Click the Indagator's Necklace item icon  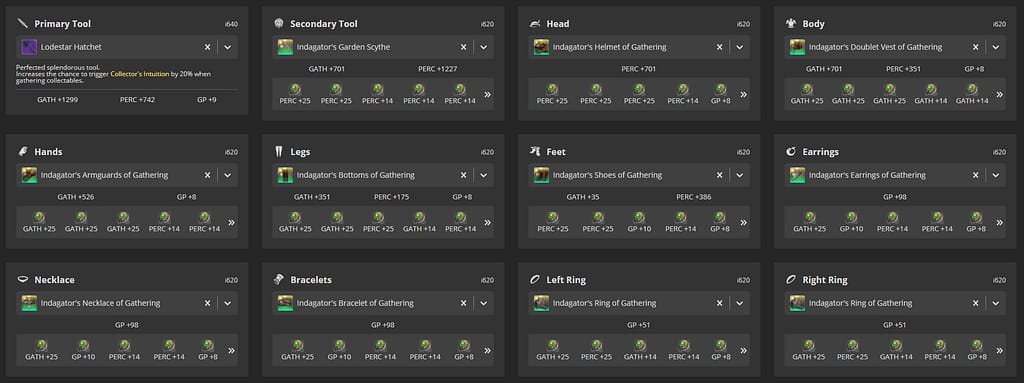click(29, 303)
